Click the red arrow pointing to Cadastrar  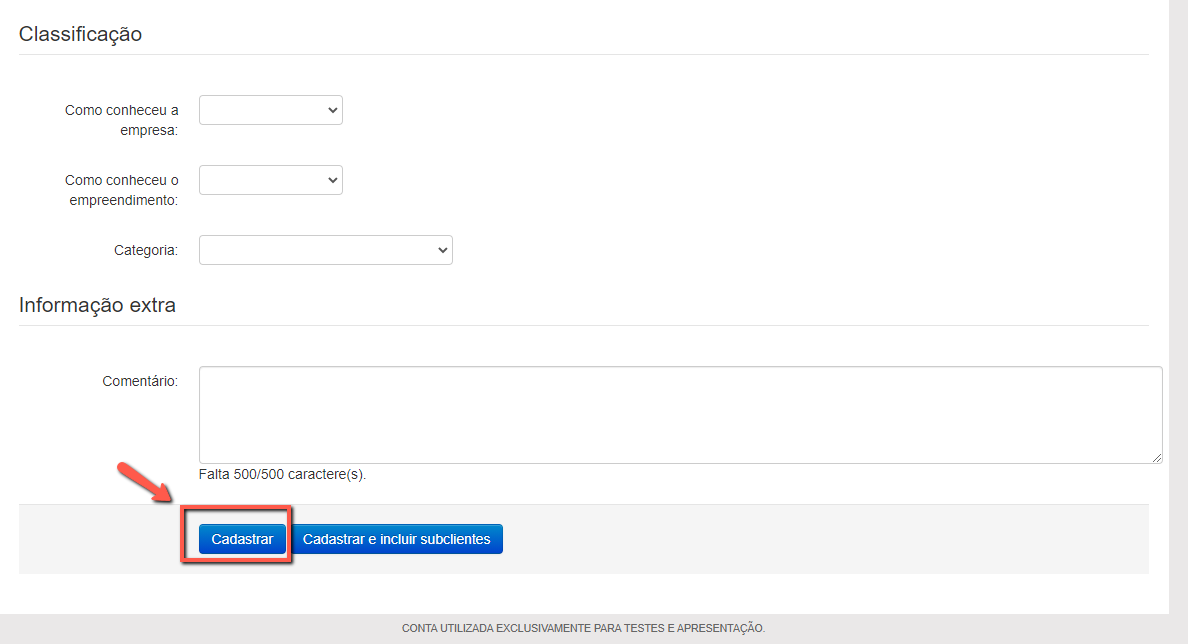pyautogui.click(x=147, y=483)
